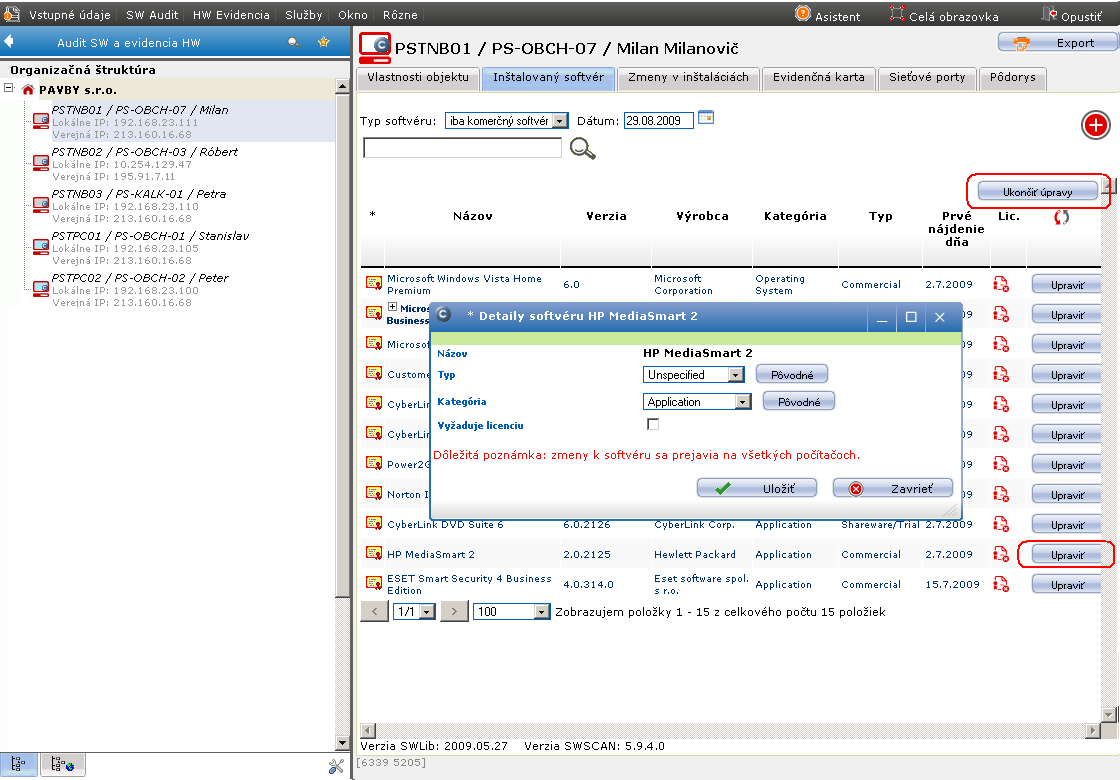Click the back arrow in Audit SW header

9,41
